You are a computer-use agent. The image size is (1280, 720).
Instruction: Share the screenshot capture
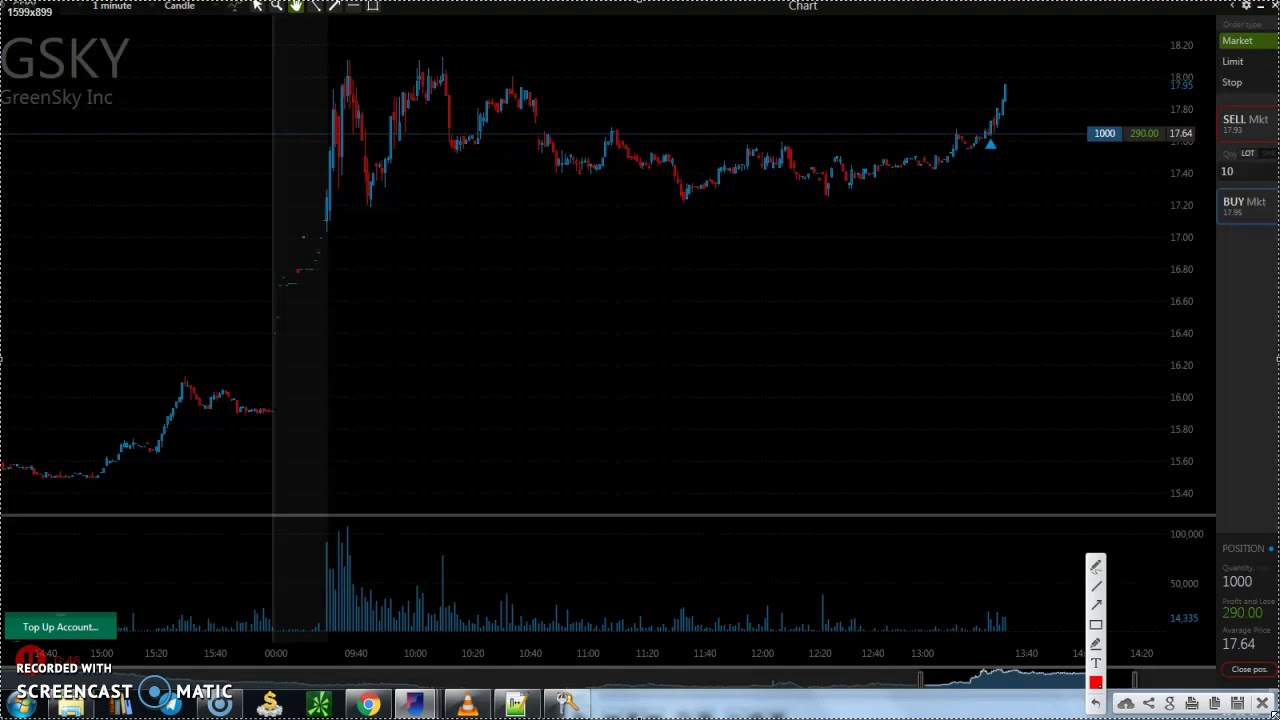point(1148,704)
